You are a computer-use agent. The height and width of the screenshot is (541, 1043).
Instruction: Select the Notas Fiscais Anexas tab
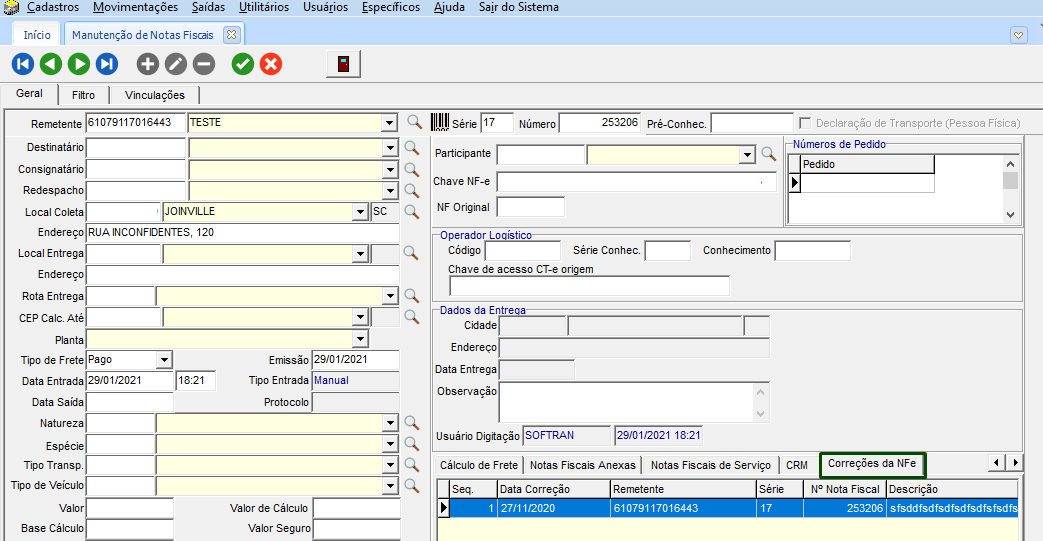582,465
